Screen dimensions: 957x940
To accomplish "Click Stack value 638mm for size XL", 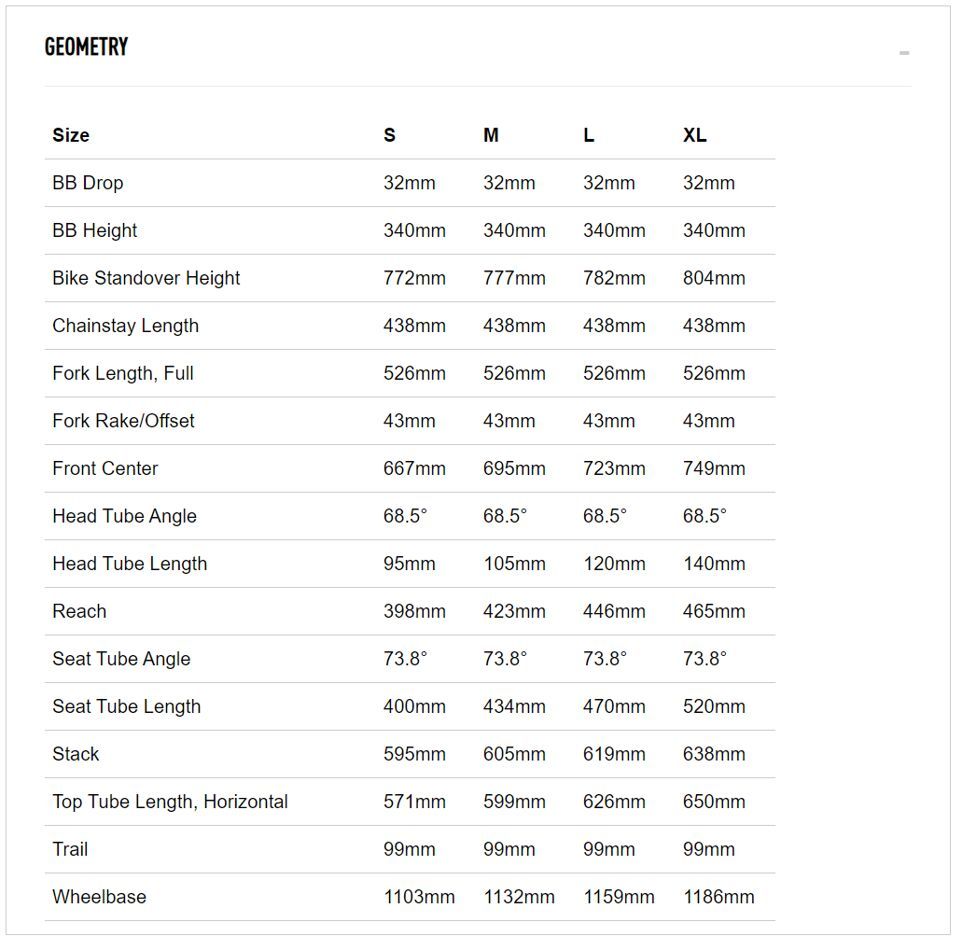I will click(x=714, y=754).
